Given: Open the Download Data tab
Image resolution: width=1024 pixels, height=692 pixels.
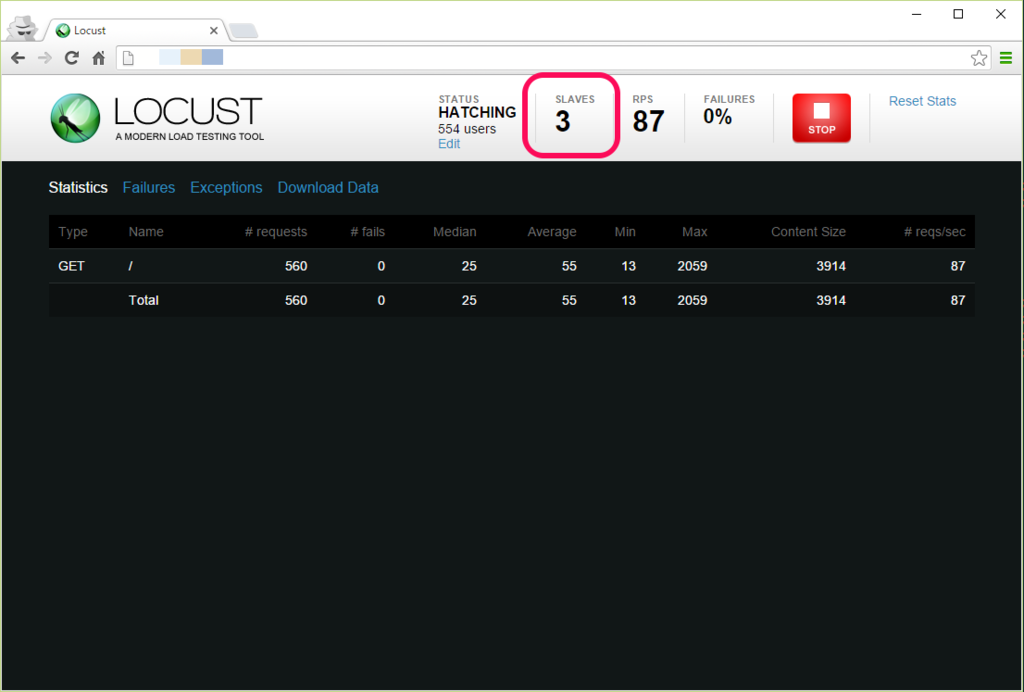Looking at the screenshot, I should point(328,187).
